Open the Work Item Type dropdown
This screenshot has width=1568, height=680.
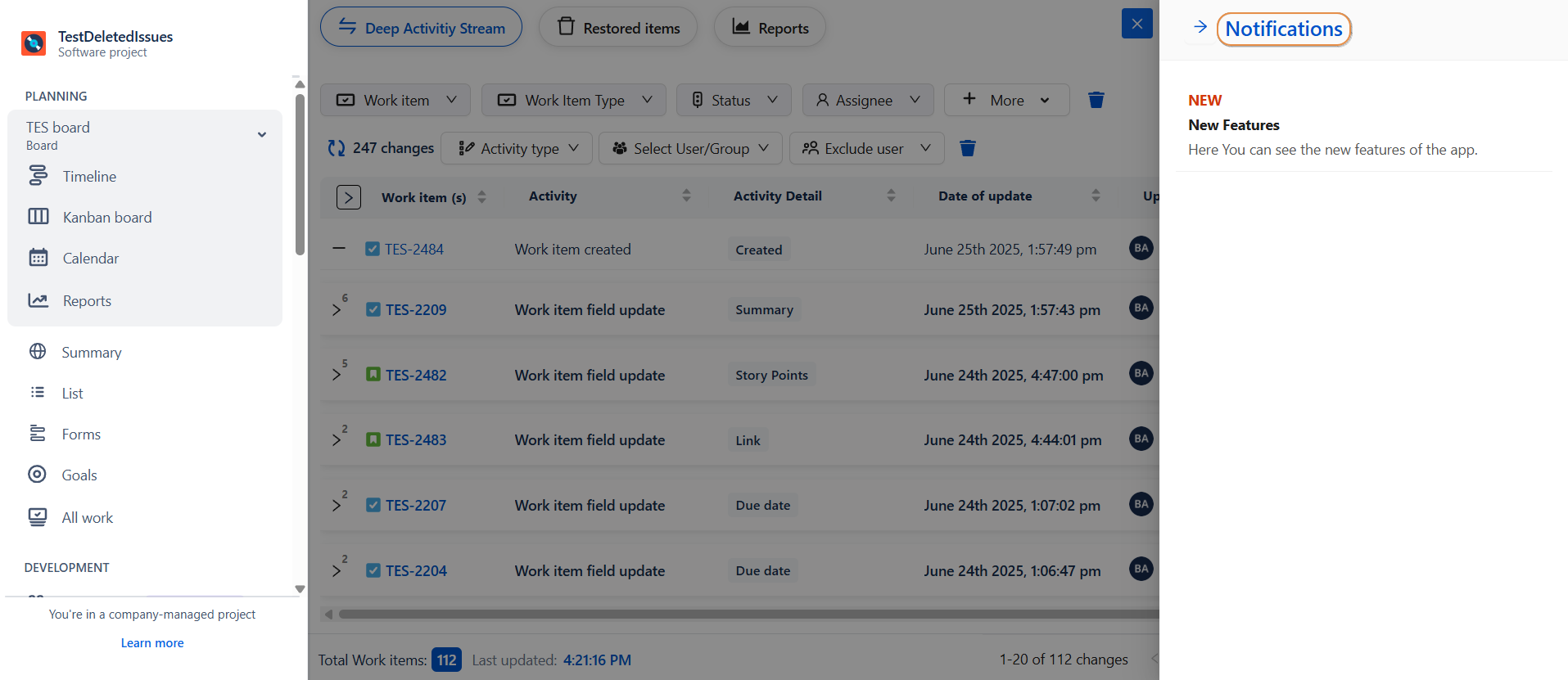(x=574, y=100)
